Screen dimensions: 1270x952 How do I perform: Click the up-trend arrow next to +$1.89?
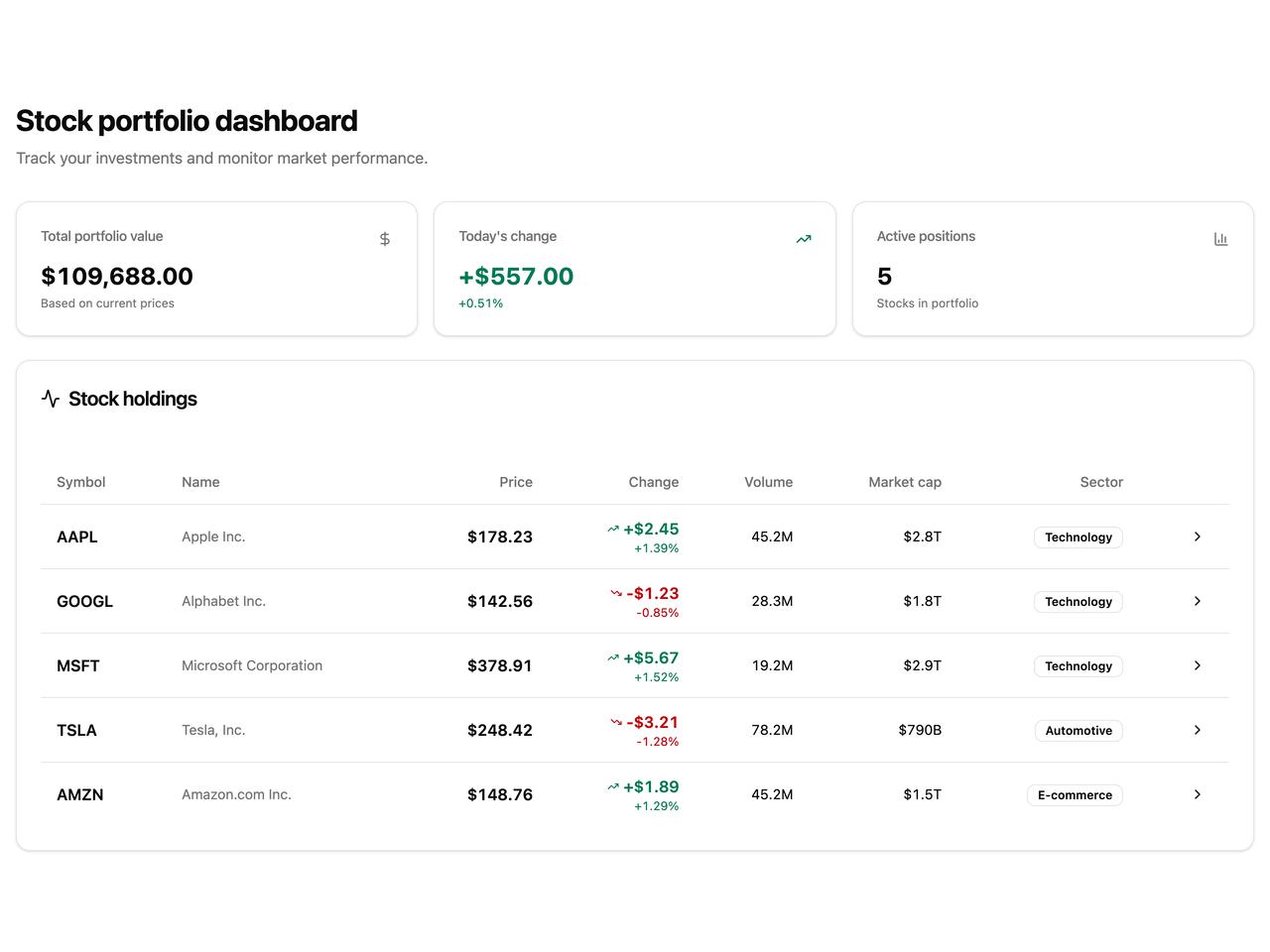(x=613, y=787)
